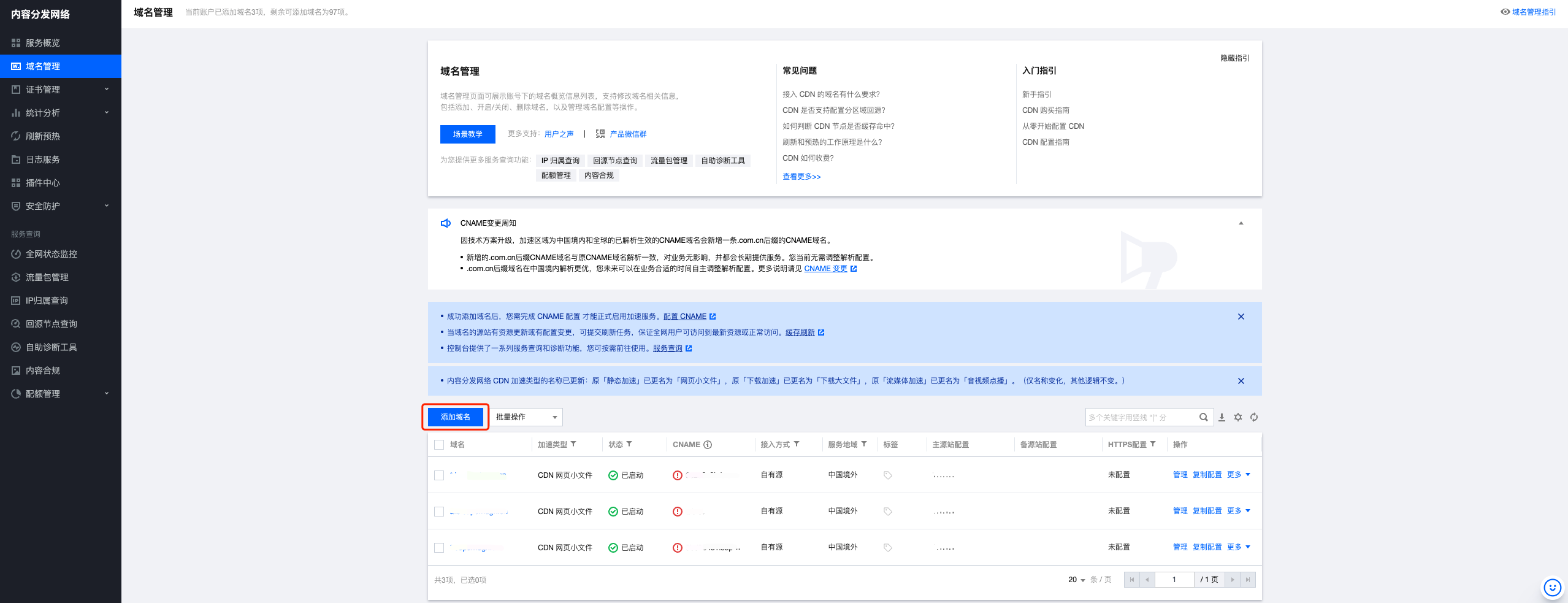Click the download icon beside search box
Image resolution: width=1568 pixels, height=603 pixels.
(x=1222, y=417)
